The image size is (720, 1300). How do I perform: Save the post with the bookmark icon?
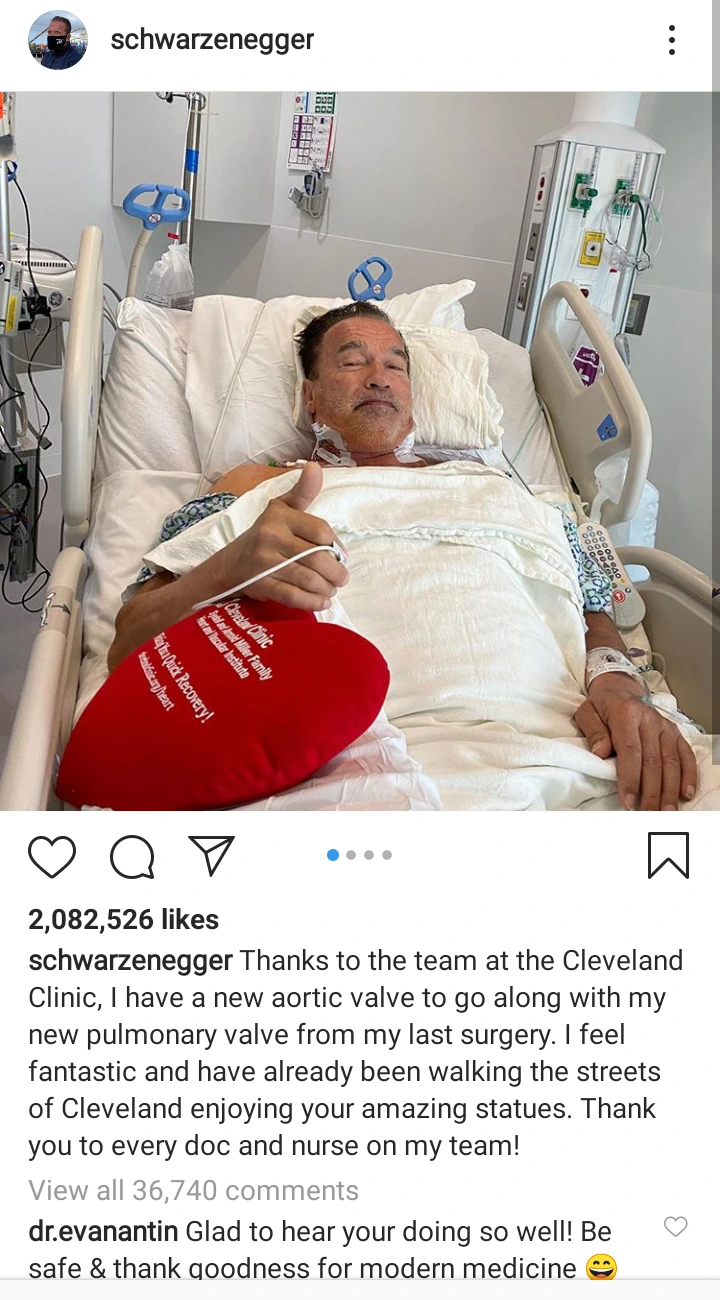click(668, 856)
